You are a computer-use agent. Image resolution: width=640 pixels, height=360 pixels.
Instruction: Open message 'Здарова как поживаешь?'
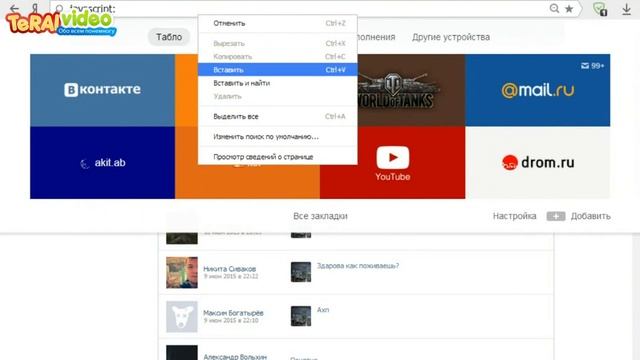358,266
